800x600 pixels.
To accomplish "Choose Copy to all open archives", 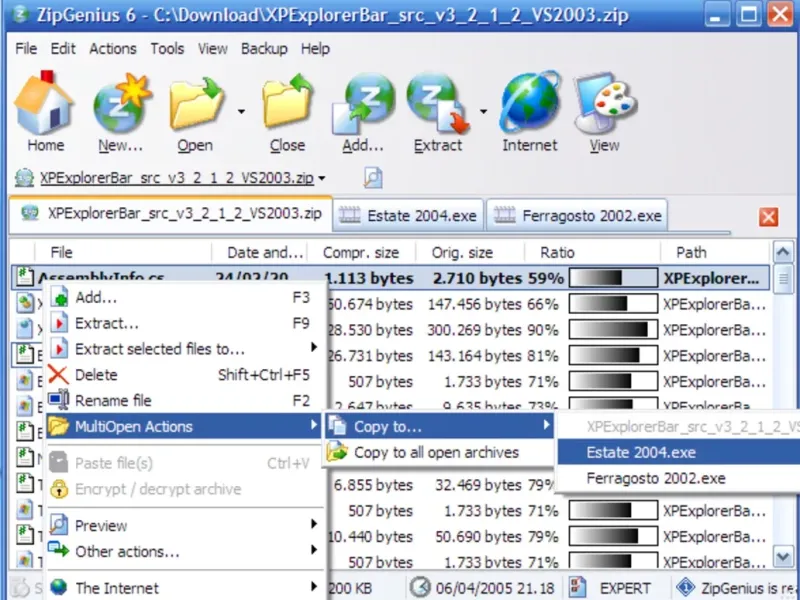I will 439,452.
